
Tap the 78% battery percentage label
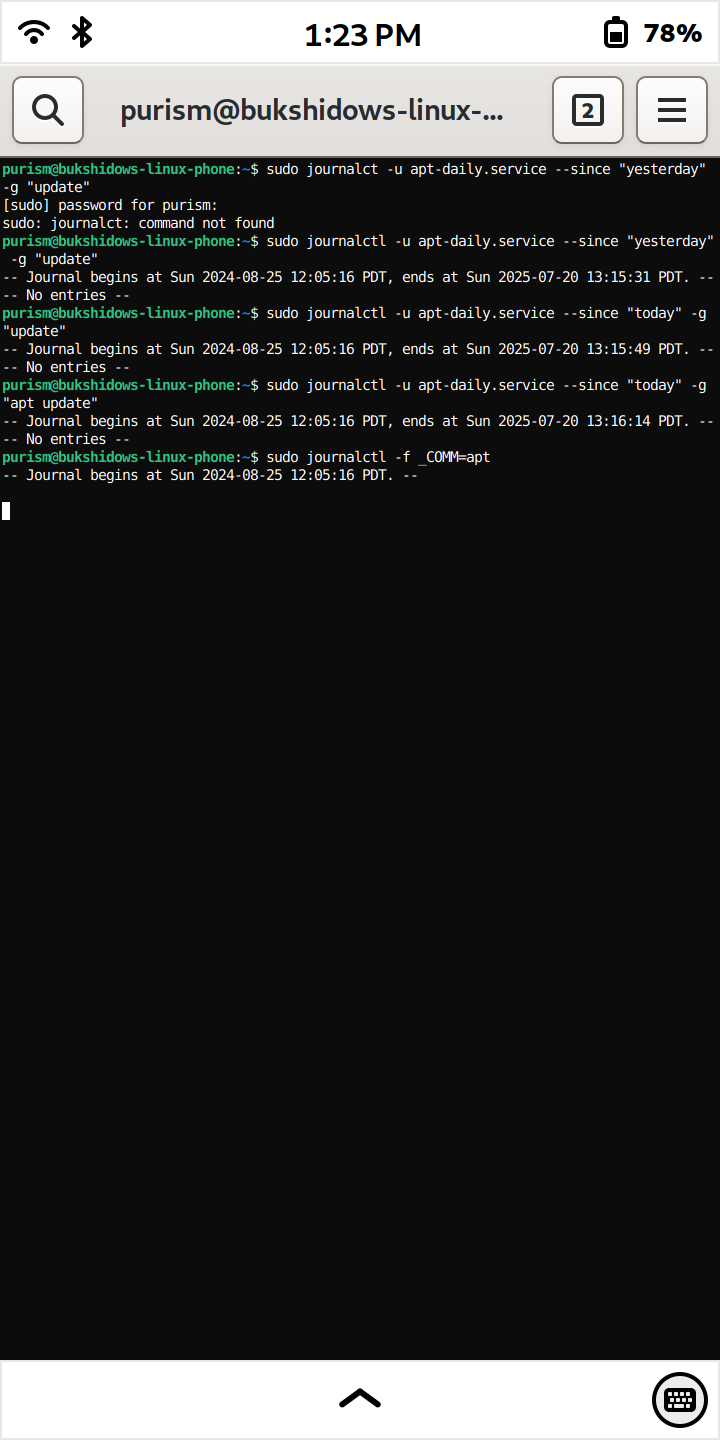click(x=673, y=33)
